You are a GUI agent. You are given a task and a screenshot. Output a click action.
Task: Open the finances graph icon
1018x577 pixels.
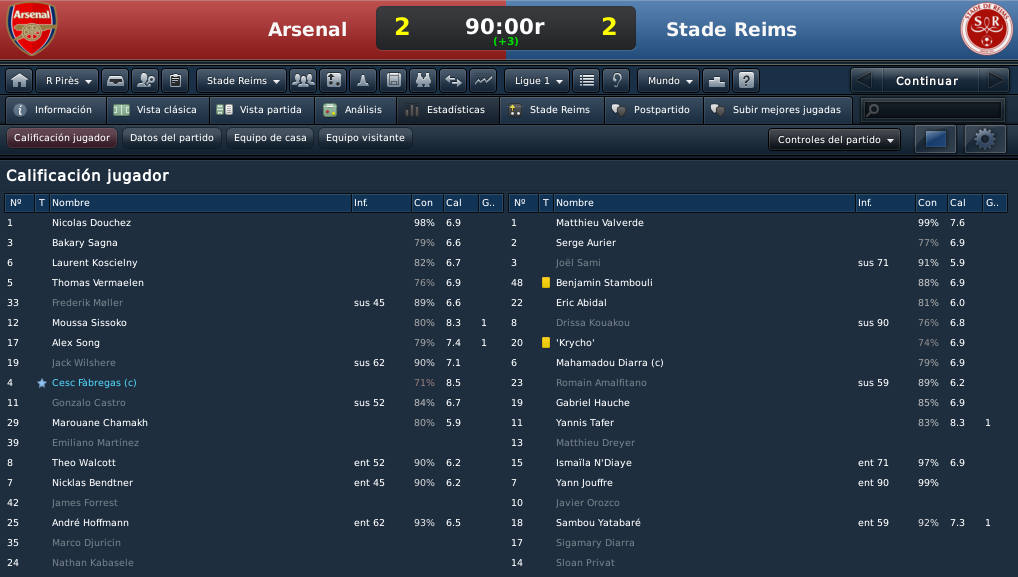point(483,80)
